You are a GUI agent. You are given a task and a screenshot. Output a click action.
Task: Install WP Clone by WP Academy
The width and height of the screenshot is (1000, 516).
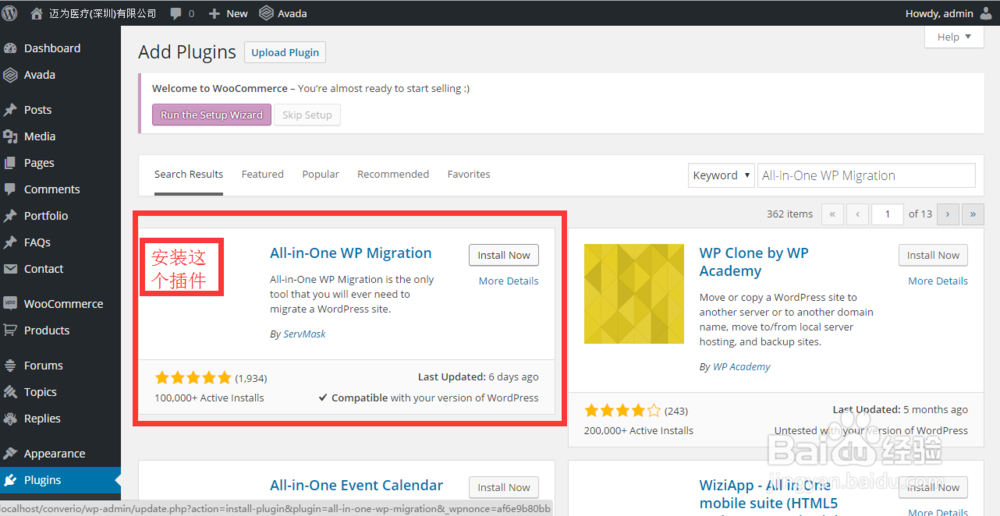click(x=933, y=255)
